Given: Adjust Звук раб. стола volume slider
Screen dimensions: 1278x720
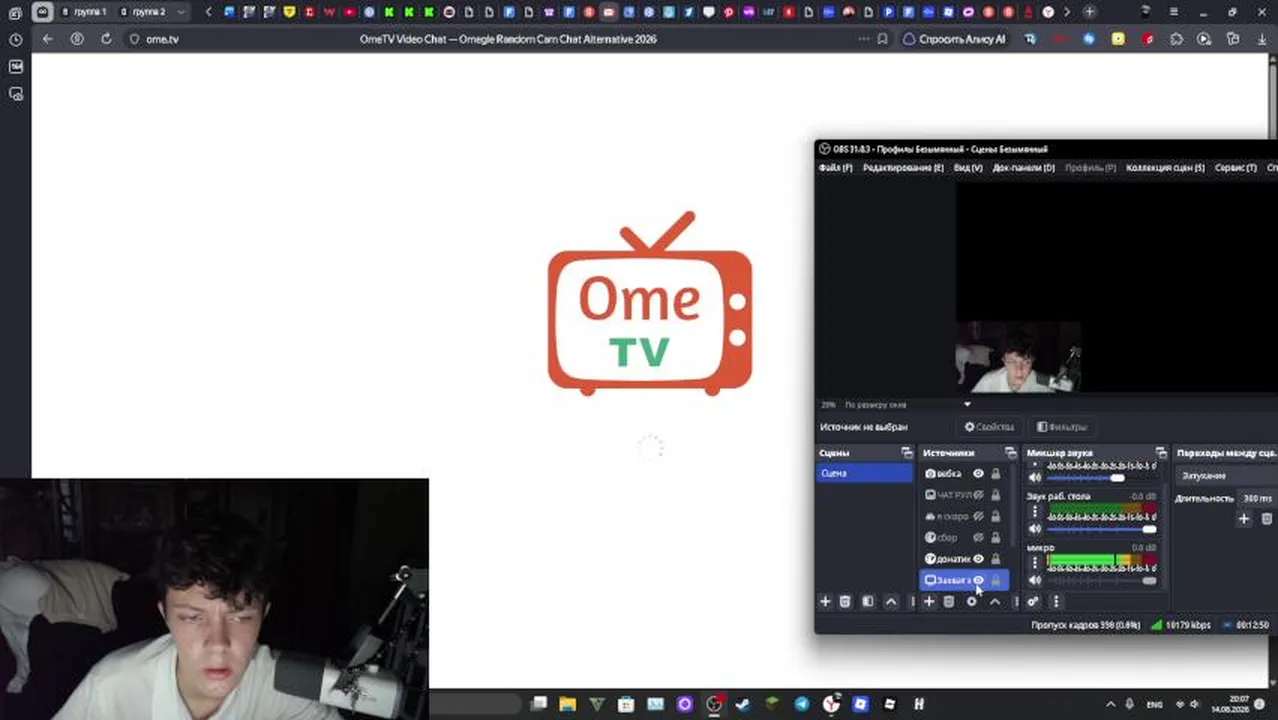Looking at the screenshot, I should click(1102, 529).
